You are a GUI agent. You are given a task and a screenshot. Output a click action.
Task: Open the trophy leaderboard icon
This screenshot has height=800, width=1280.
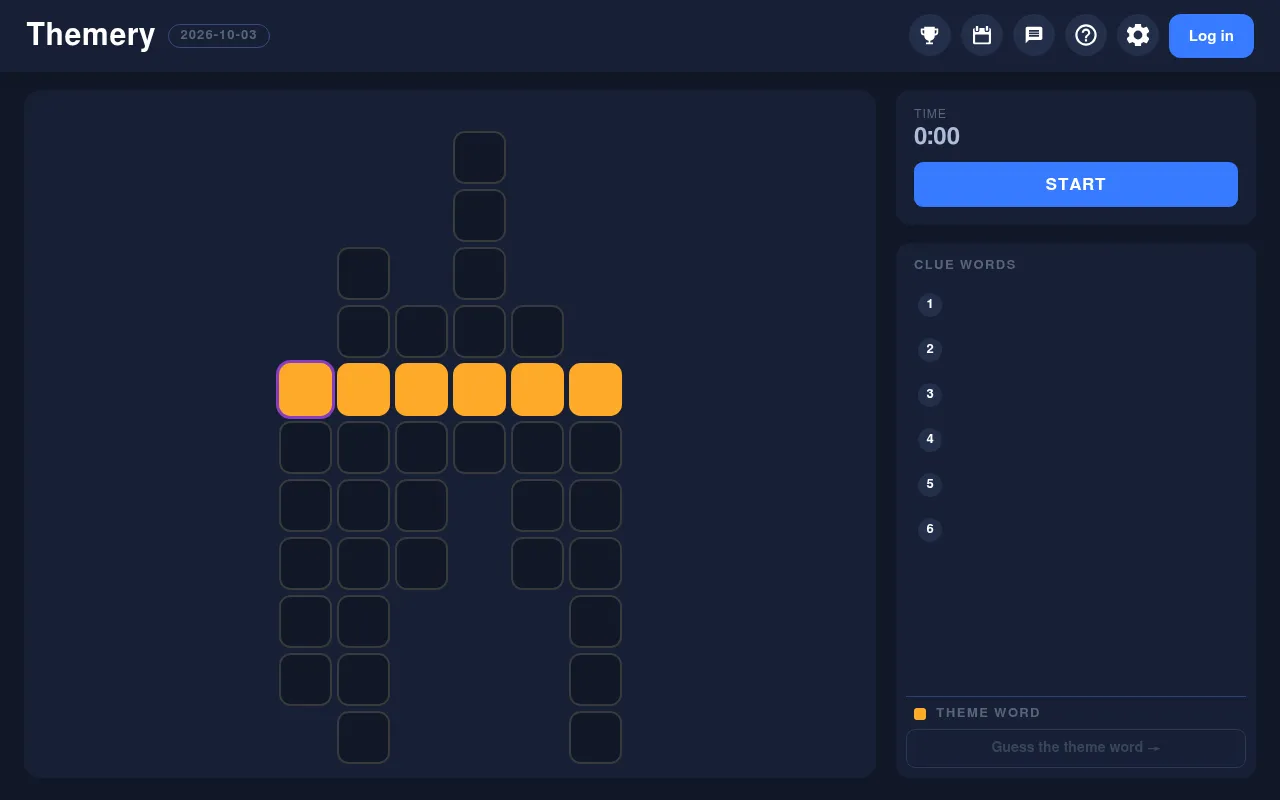point(930,35)
